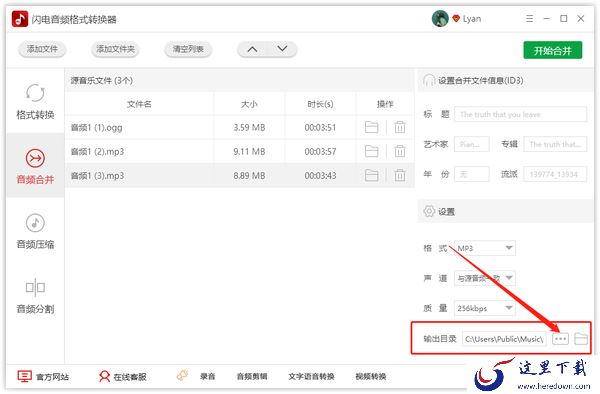
Task: Click the VIP heart badge beside Lyan
Action: click(456, 18)
